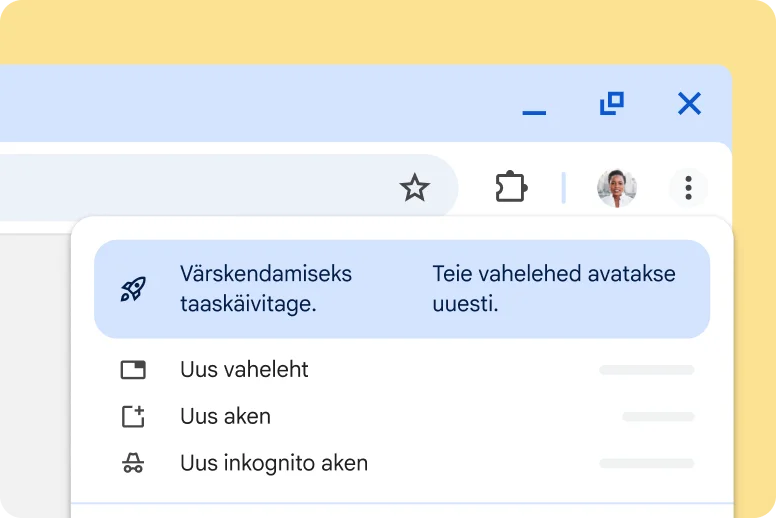Choose Uus aken from the menu
Screen dimensions: 776x518
click(225, 417)
